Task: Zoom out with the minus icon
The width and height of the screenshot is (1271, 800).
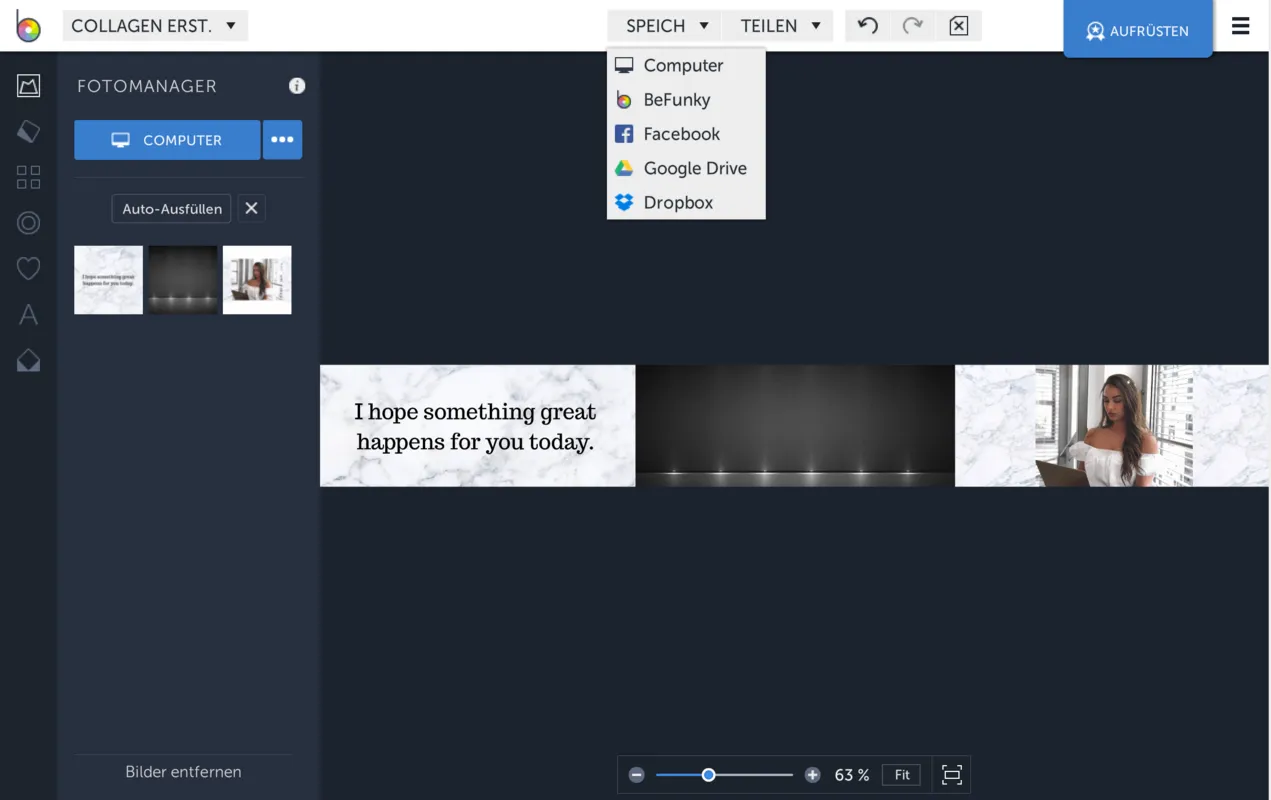Action: [636, 775]
